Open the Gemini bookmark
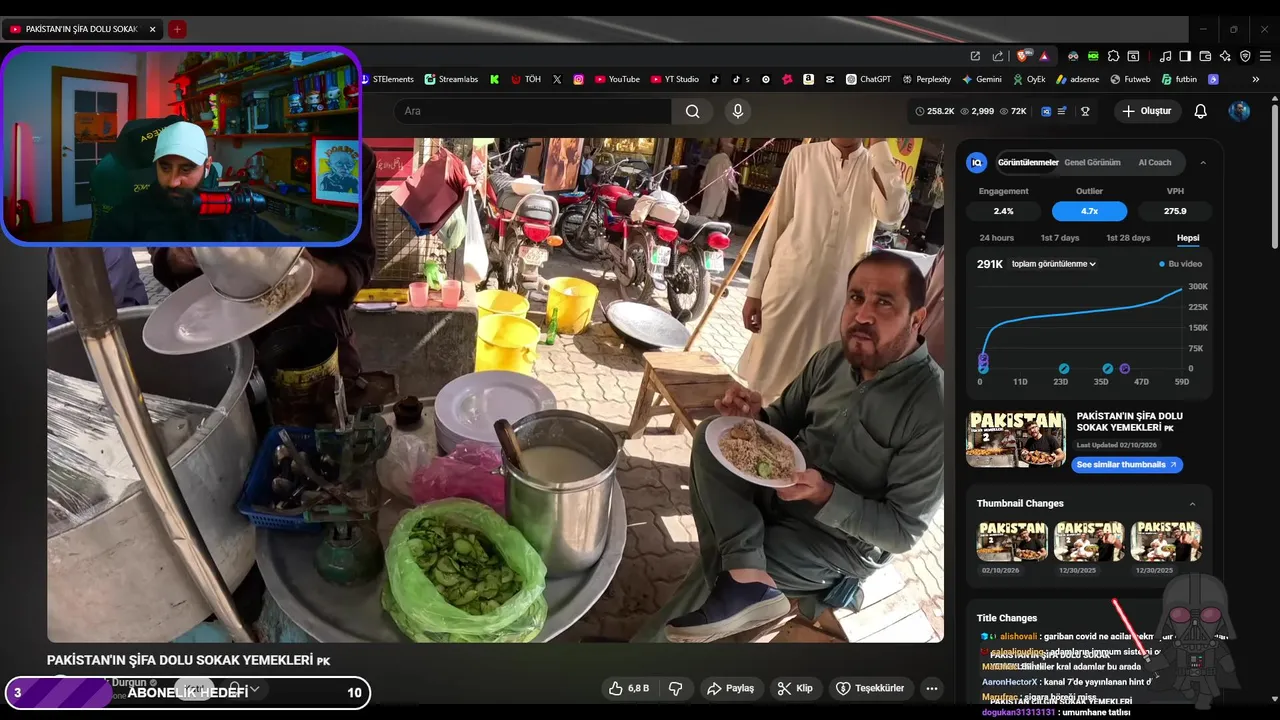 pos(982,79)
